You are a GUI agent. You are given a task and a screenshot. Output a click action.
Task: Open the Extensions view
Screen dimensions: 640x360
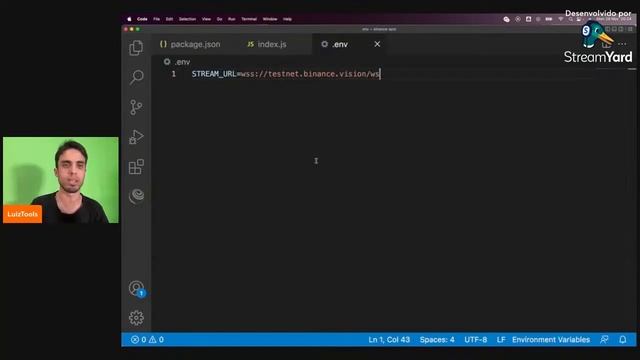tap(136, 167)
